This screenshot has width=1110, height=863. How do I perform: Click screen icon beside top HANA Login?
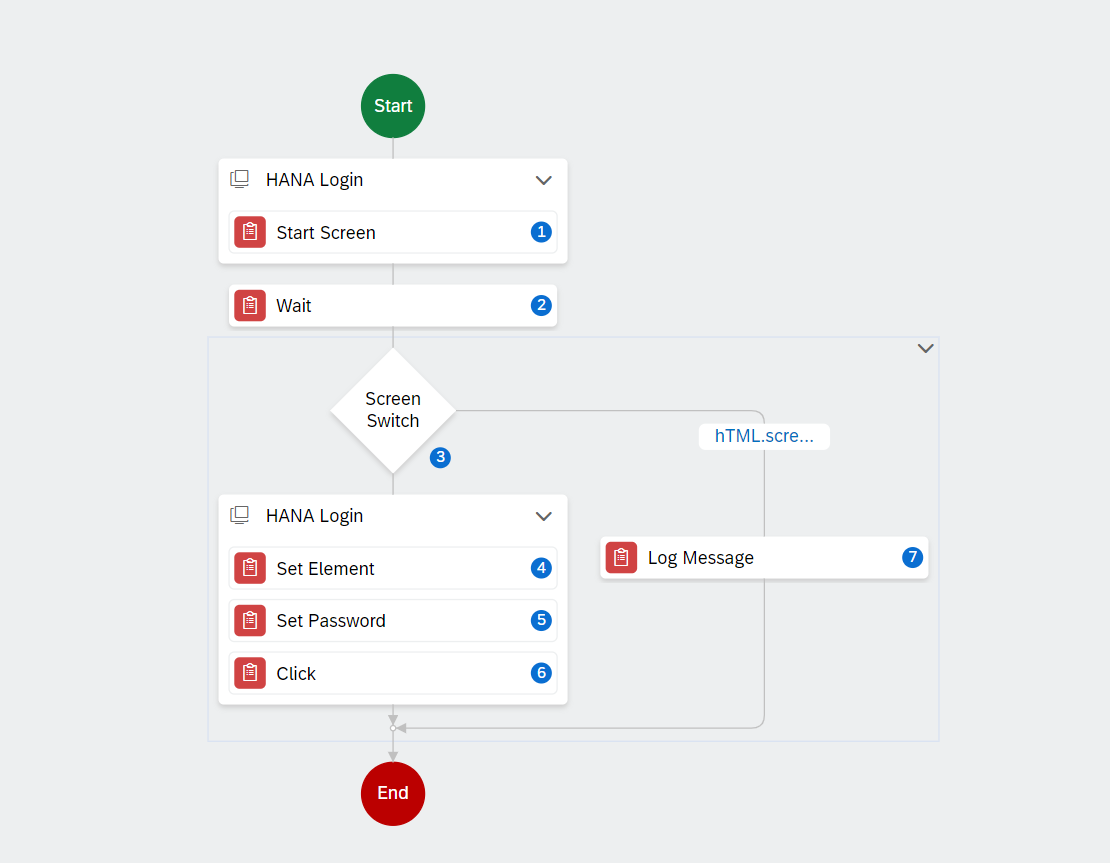(x=240, y=179)
